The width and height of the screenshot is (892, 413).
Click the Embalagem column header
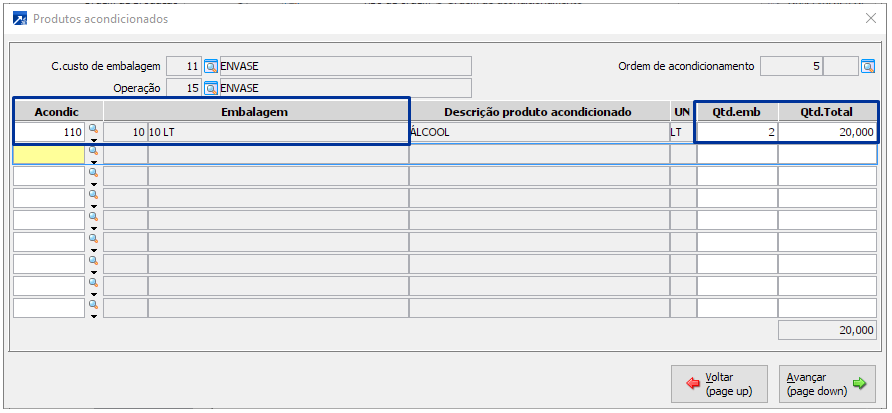[255, 111]
